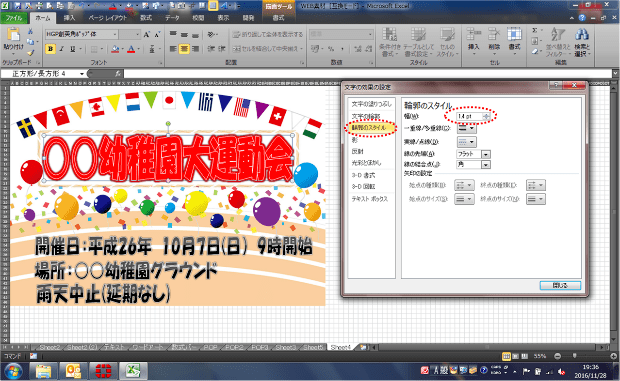Switch to the View (表示) ribbon tab

tap(223, 18)
